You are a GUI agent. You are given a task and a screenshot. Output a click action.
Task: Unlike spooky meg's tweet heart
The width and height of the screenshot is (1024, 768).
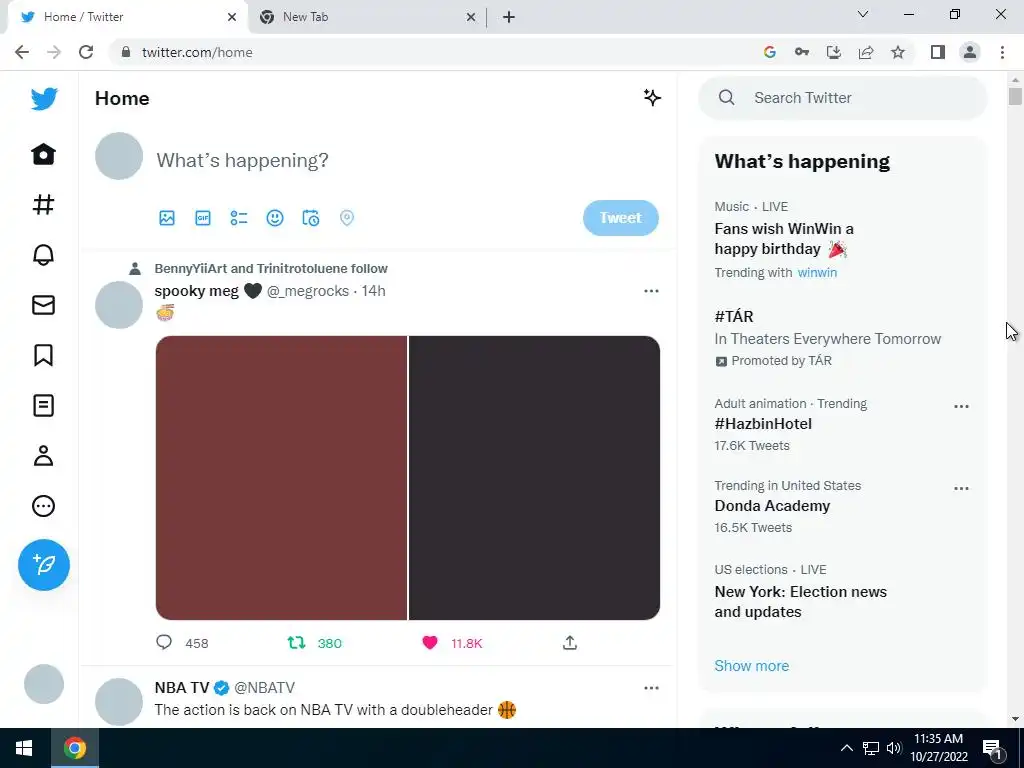(430, 643)
